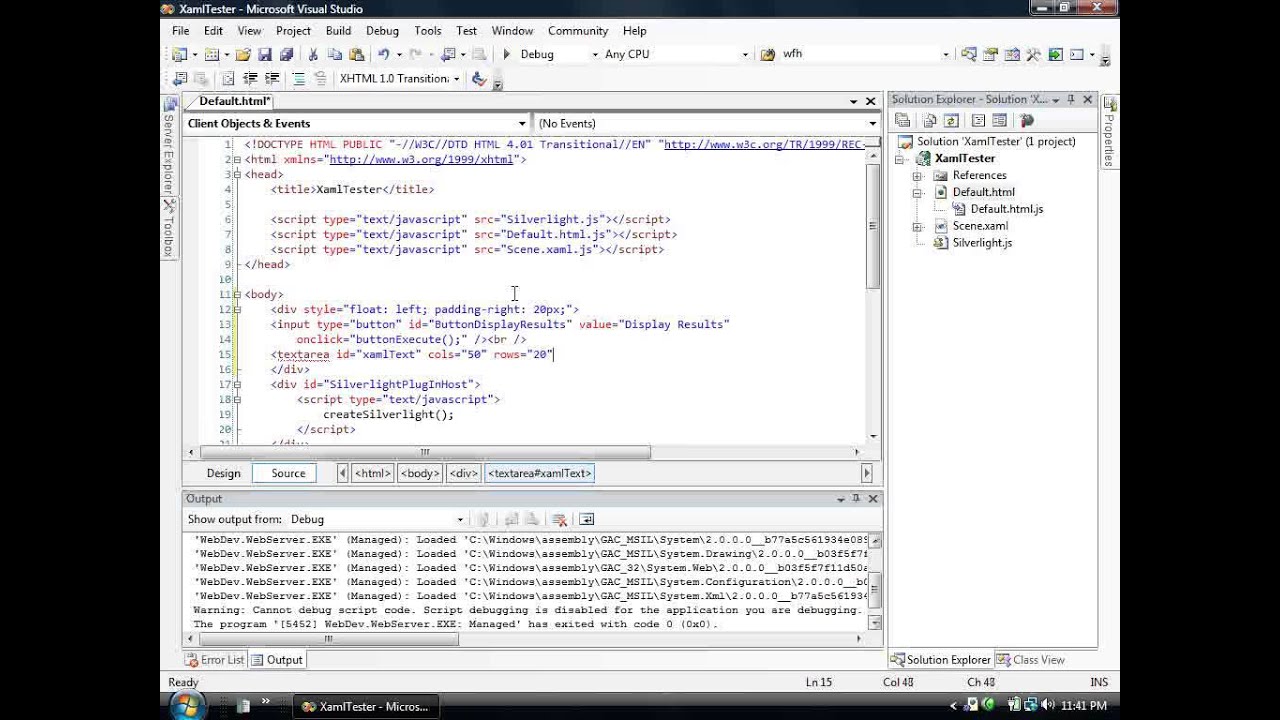Undo the last action with the Undo icon
This screenshot has height=720, width=1280.
click(x=383, y=54)
